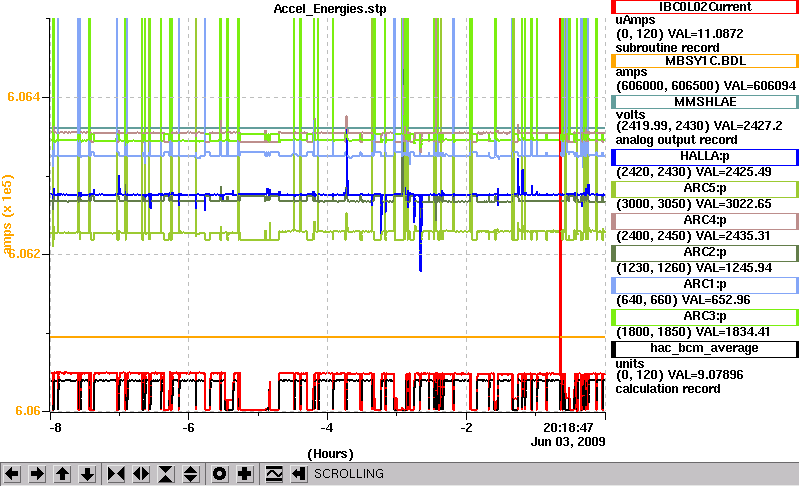
Task: Click the -2 hours X-axis tick label
Action: (466, 427)
